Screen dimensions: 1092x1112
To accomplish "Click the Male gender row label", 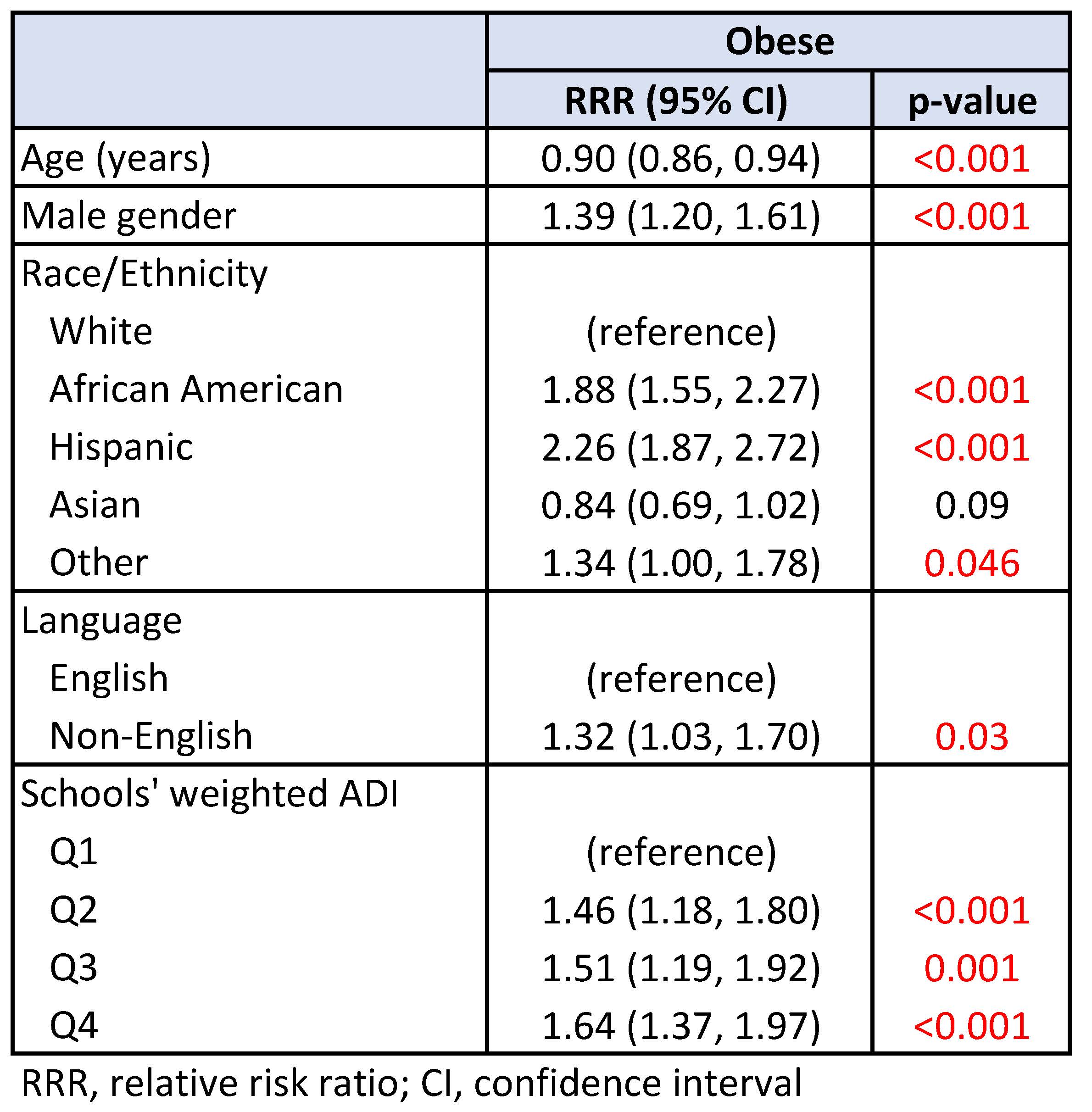I will click(128, 216).
